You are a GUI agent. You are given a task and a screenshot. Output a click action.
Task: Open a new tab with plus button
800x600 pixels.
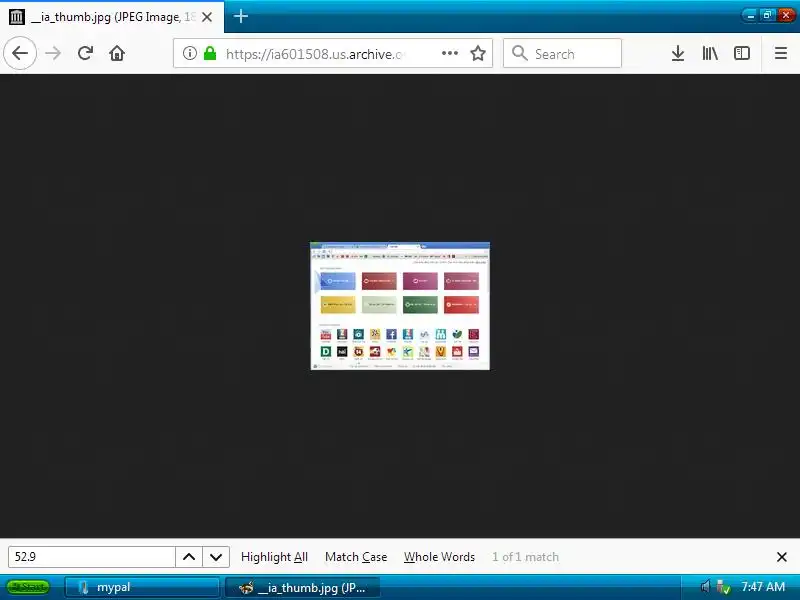(x=240, y=16)
